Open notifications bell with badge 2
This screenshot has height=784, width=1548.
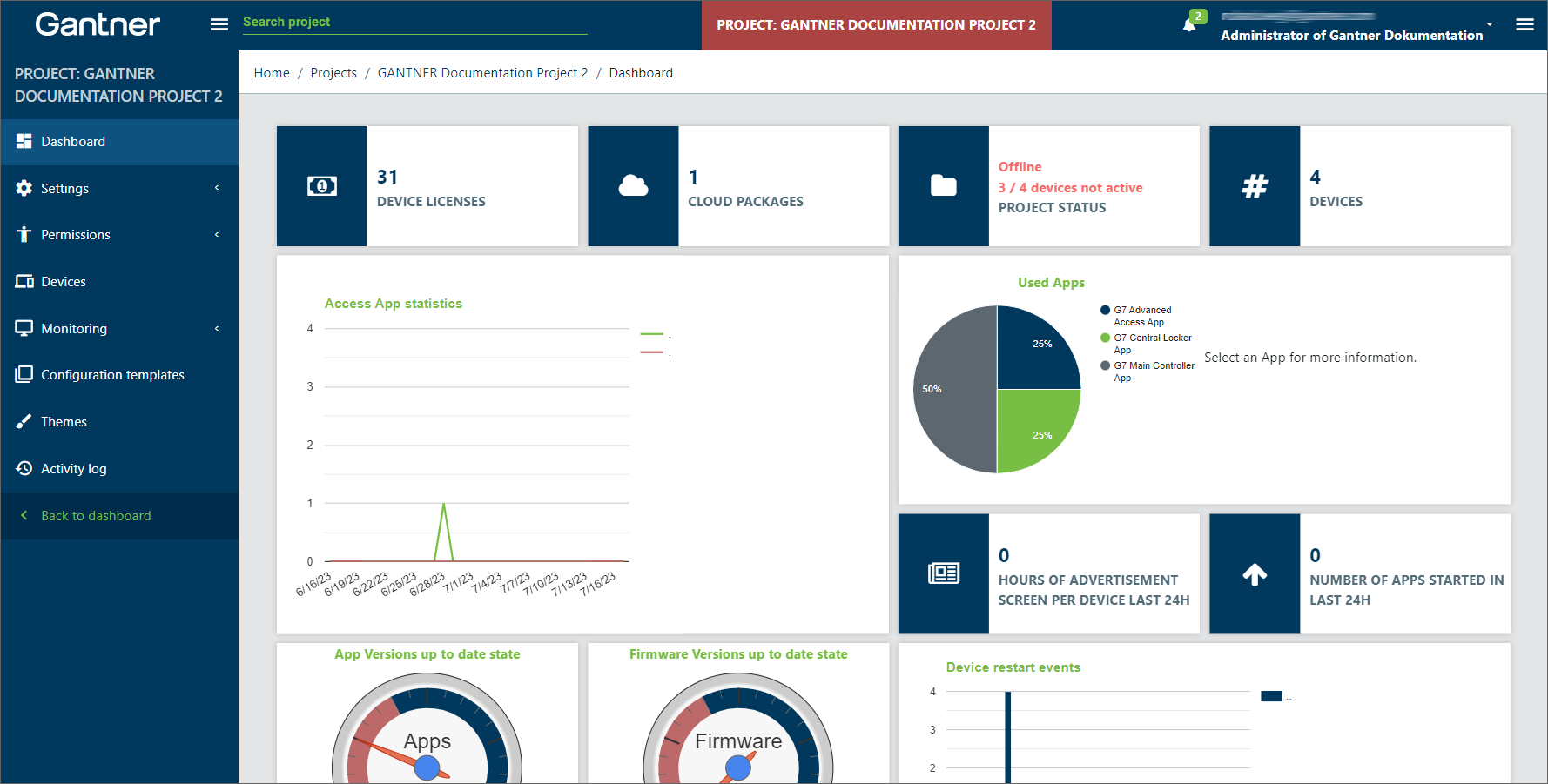[1189, 24]
